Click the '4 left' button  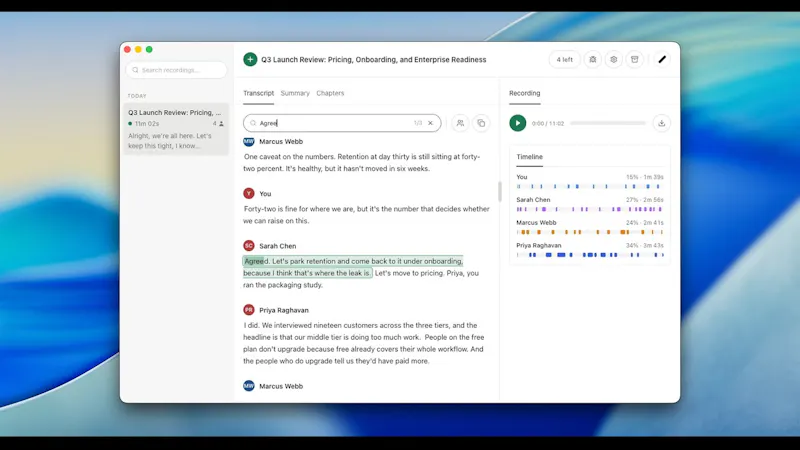[564, 60]
